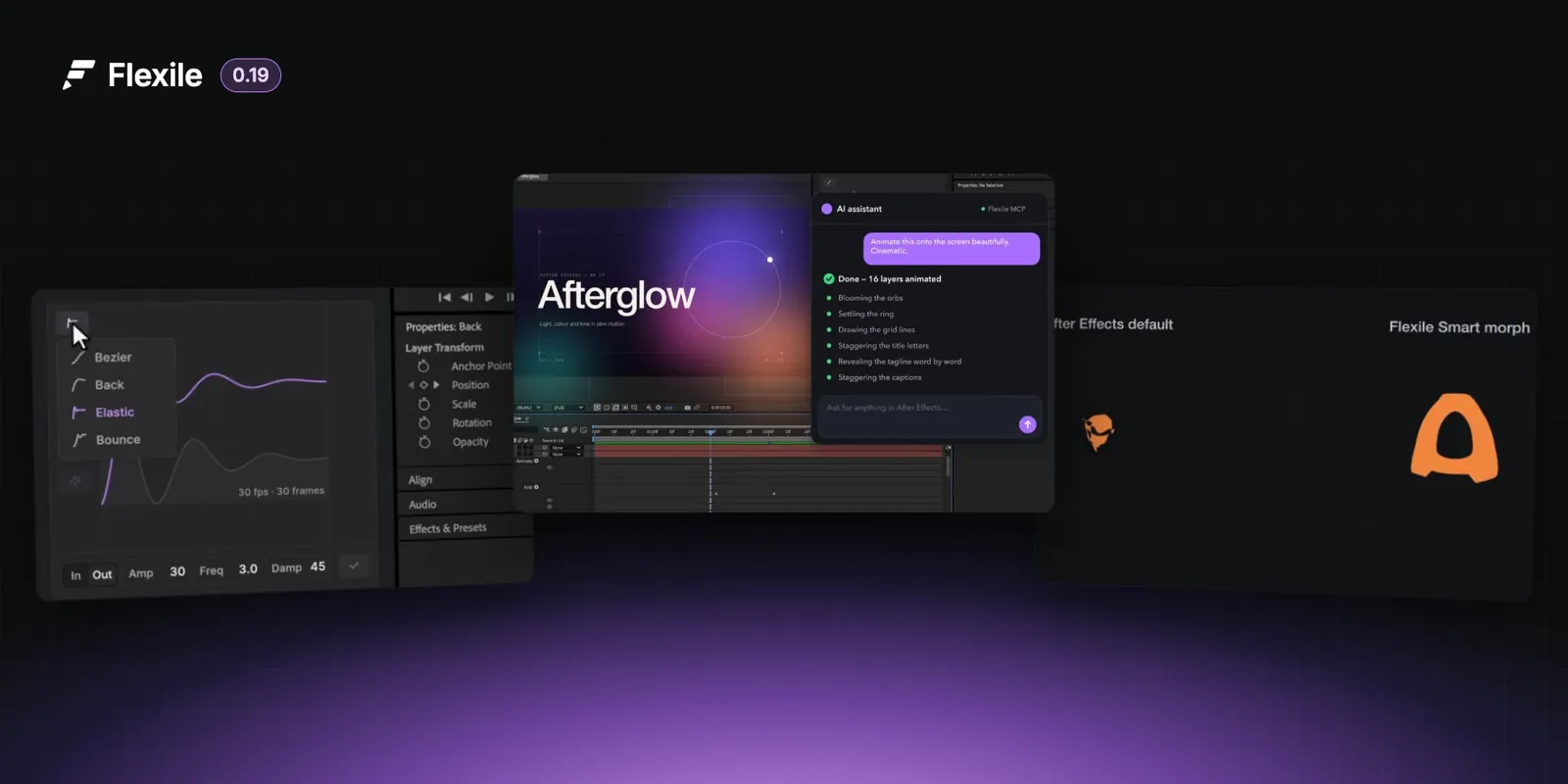
Task: Select the Elastic easing option
Action: tap(115, 413)
